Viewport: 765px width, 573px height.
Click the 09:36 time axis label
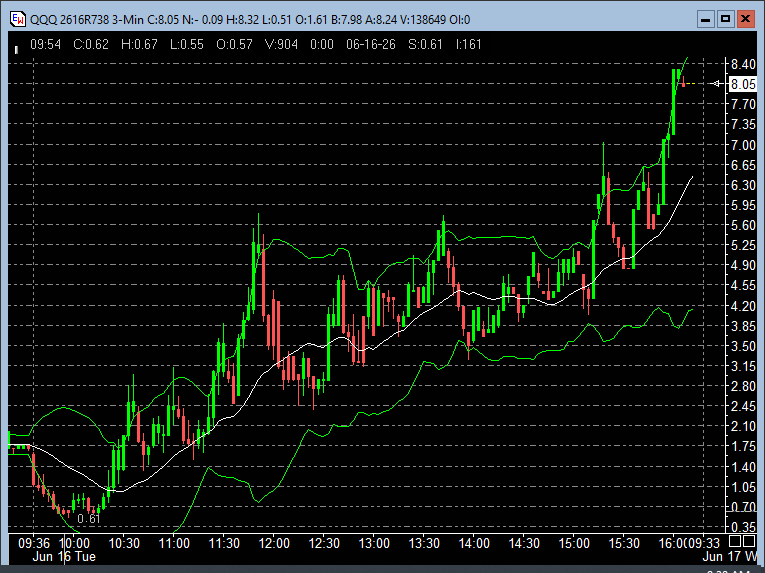(34, 543)
